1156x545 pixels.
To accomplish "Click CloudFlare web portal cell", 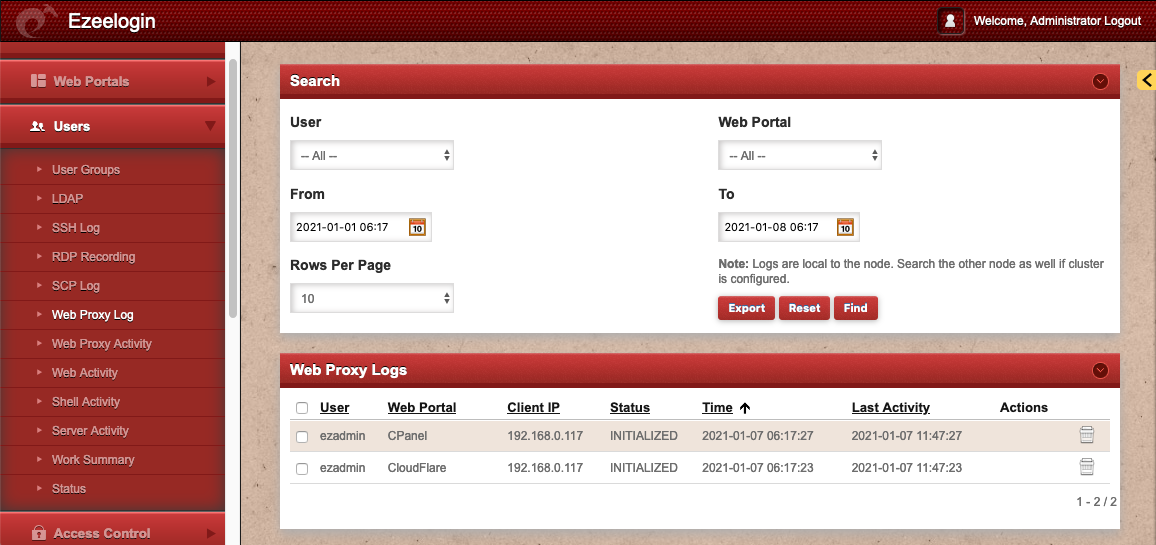I will (417, 468).
